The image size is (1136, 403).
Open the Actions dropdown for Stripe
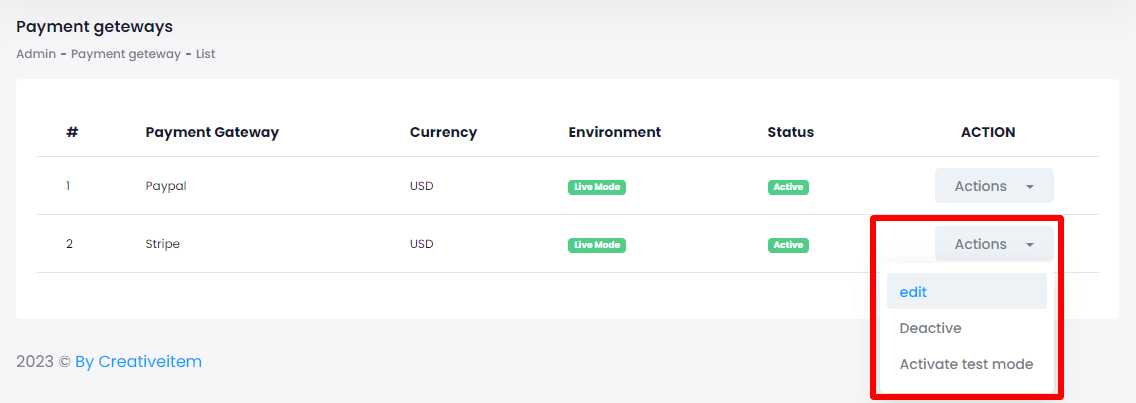(994, 244)
